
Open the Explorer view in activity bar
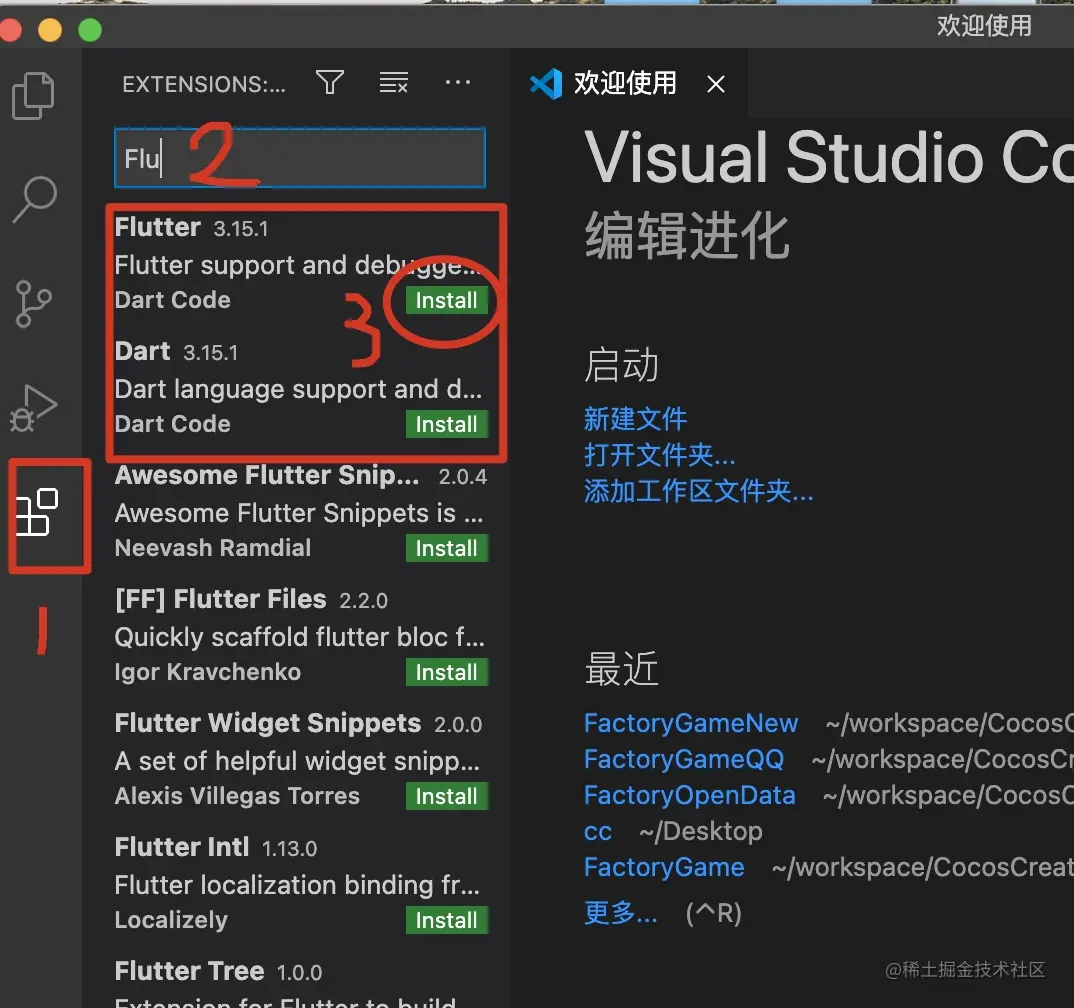[x=33, y=95]
